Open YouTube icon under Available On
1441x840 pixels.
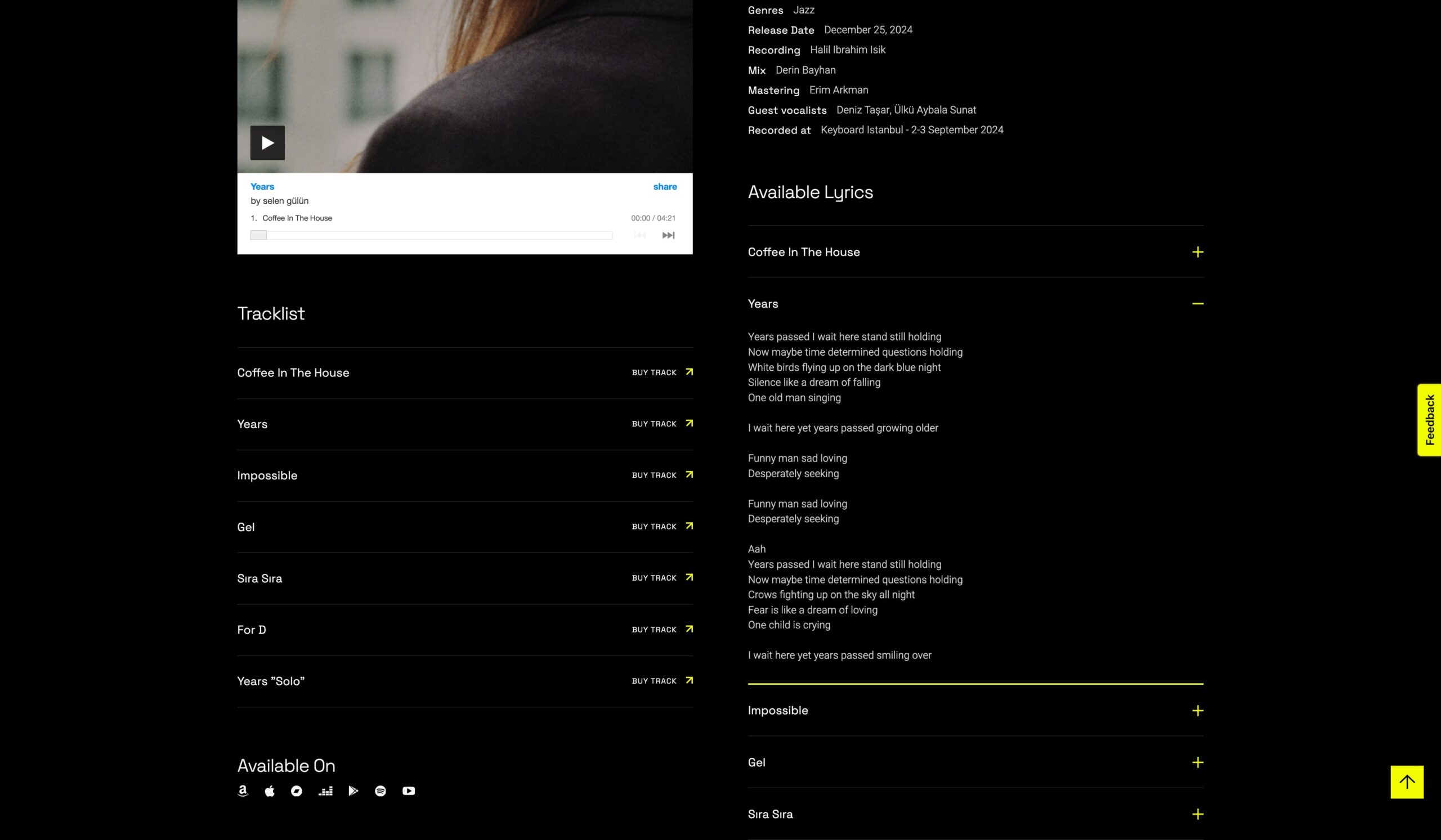point(408,790)
